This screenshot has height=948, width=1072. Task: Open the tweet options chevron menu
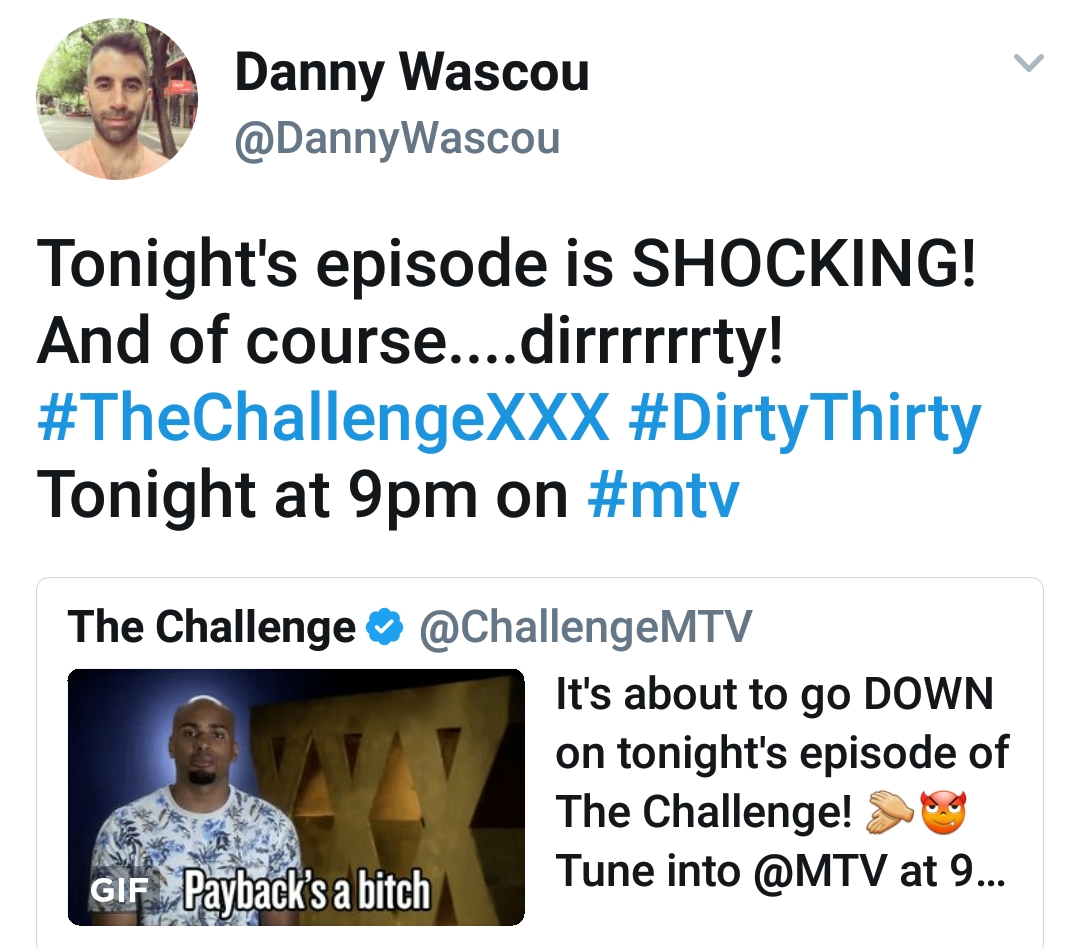(1028, 63)
